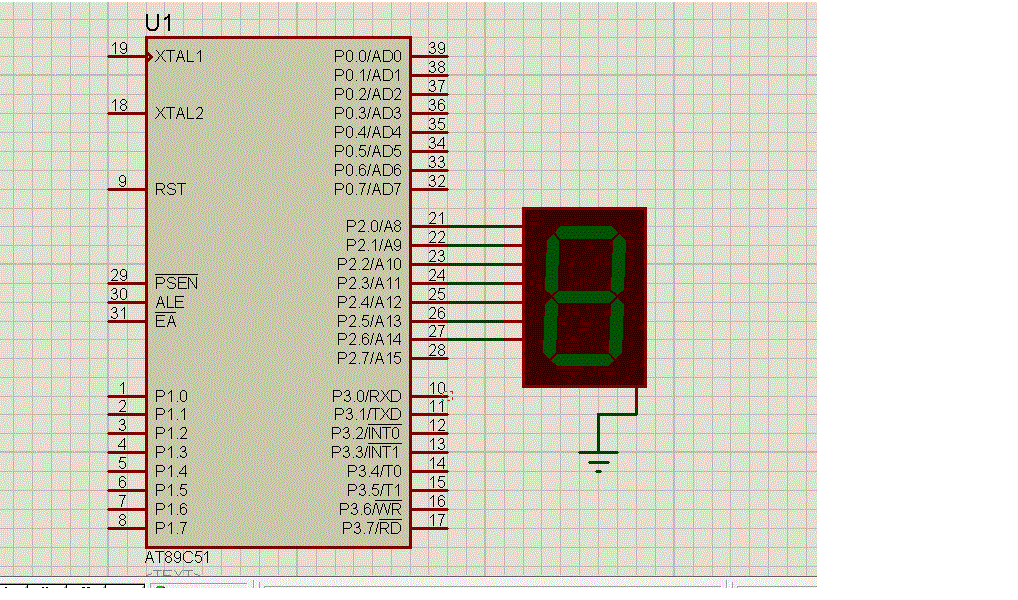This screenshot has height=600, width=1018.
Task: Click the P3.0/RXD pin label
Action: (367, 396)
